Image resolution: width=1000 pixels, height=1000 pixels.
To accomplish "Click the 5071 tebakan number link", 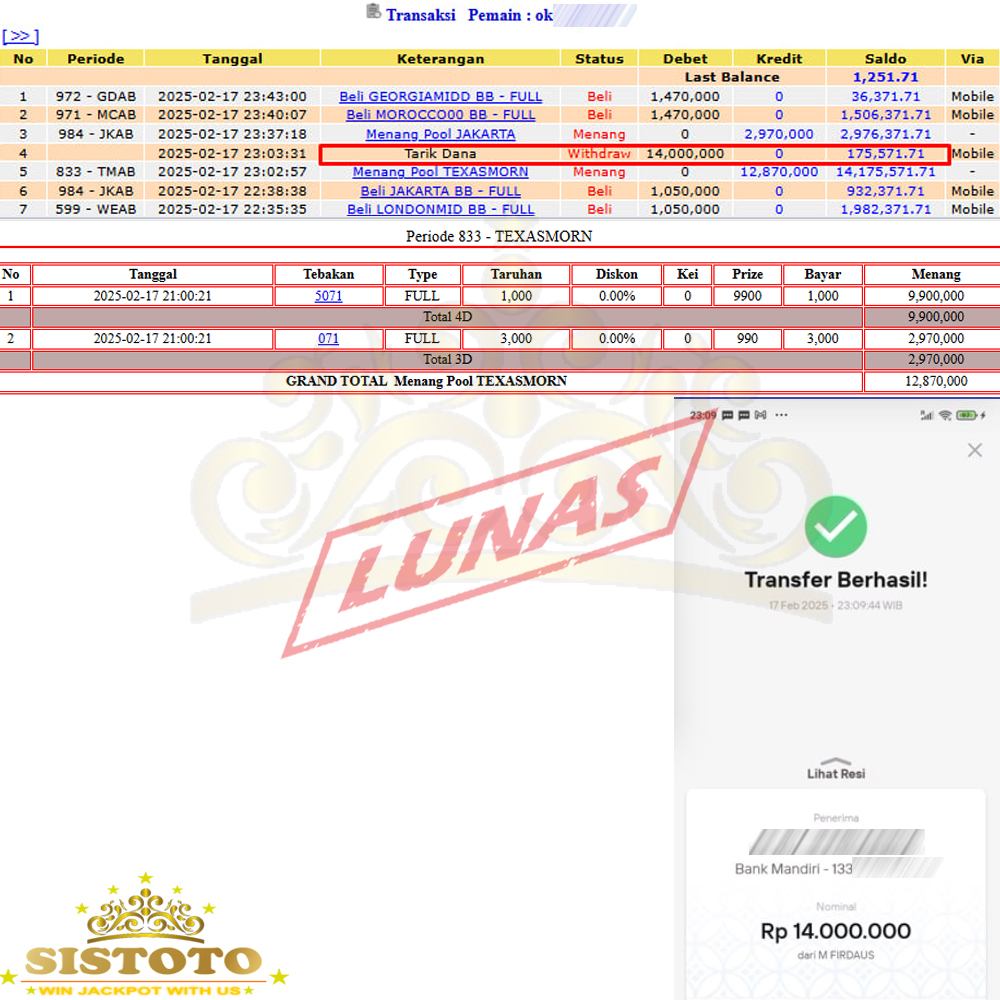I will (x=328, y=296).
